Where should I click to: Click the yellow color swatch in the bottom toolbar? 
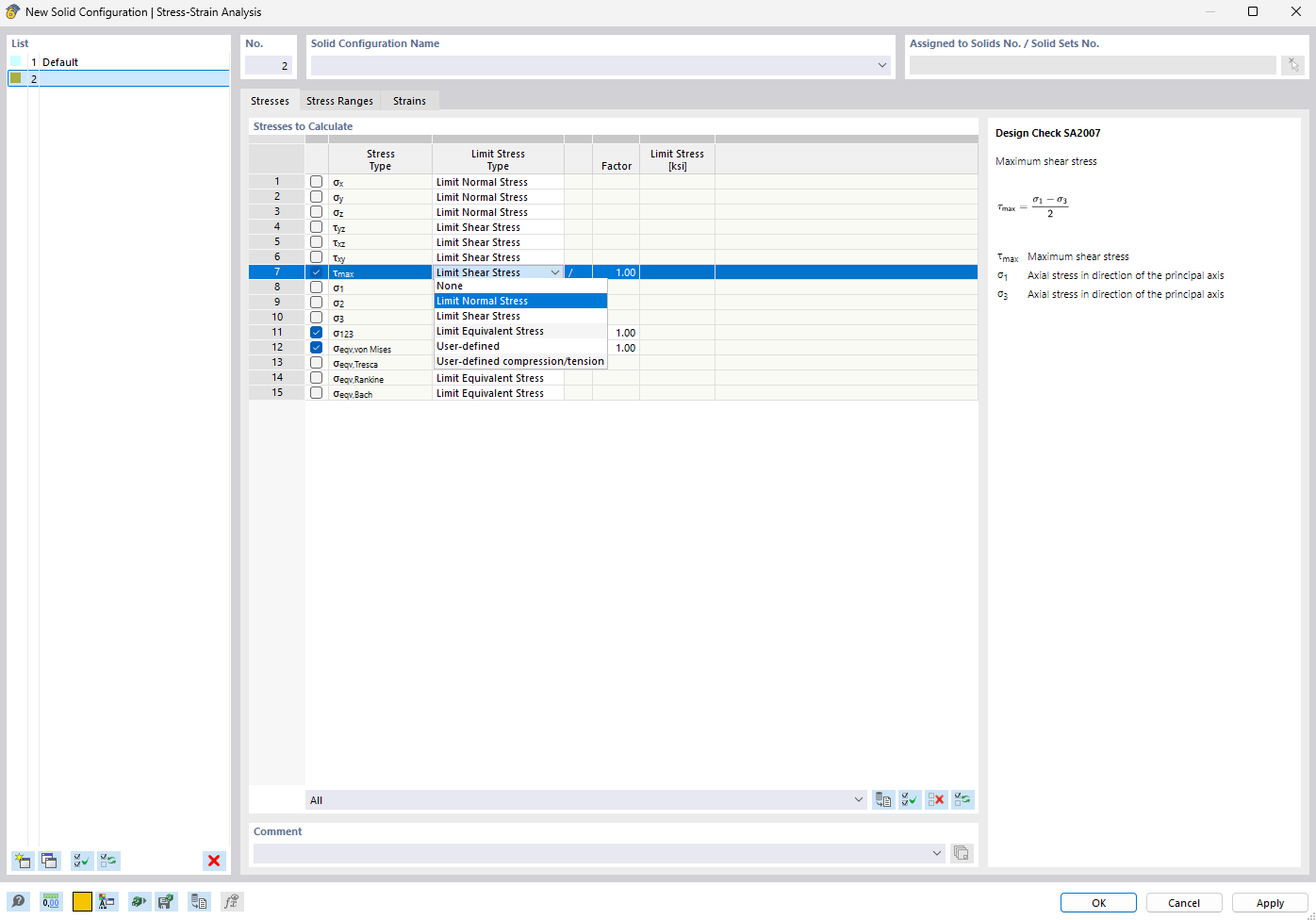tap(82, 901)
